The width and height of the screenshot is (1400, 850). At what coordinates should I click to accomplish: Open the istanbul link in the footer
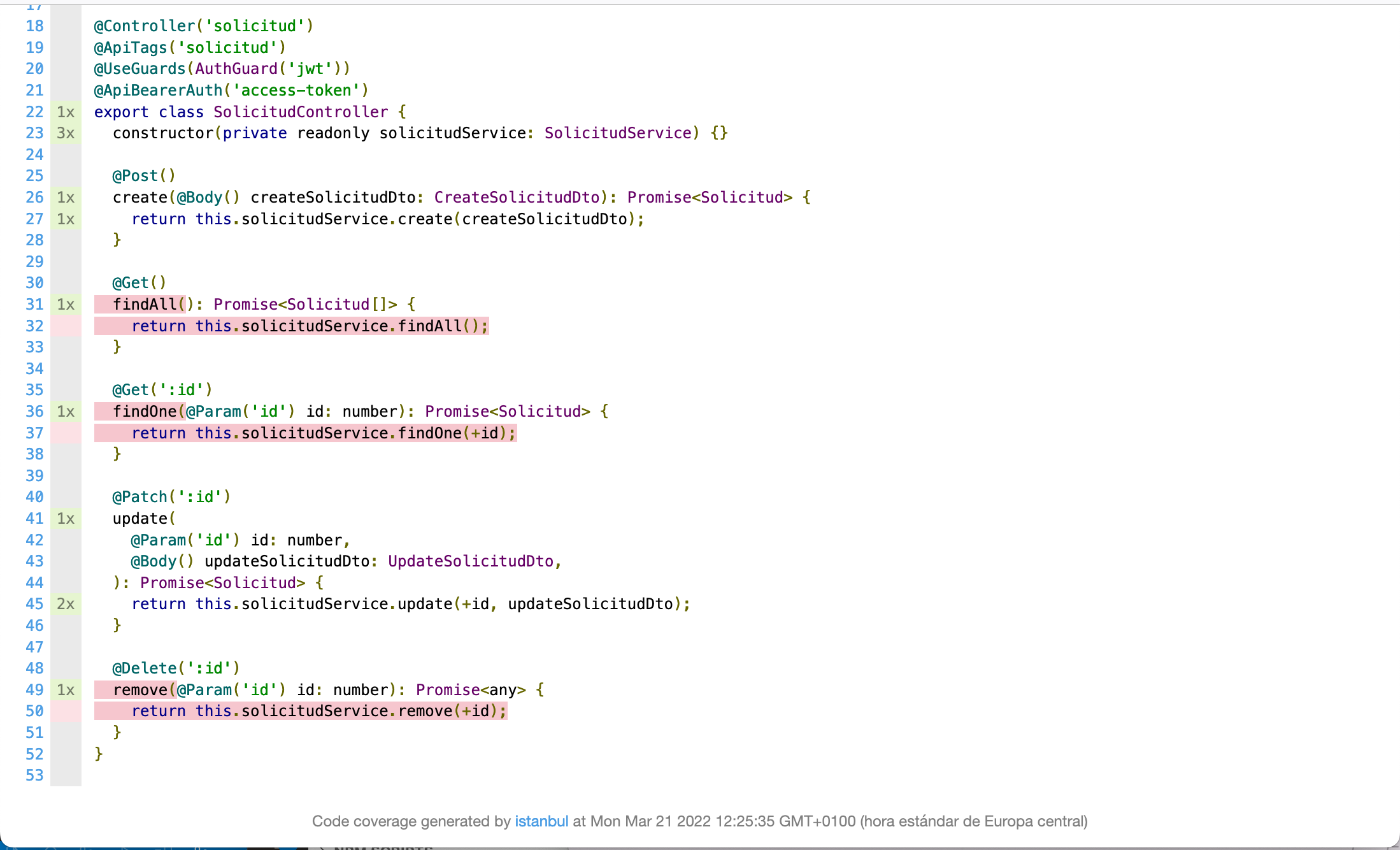[541, 821]
